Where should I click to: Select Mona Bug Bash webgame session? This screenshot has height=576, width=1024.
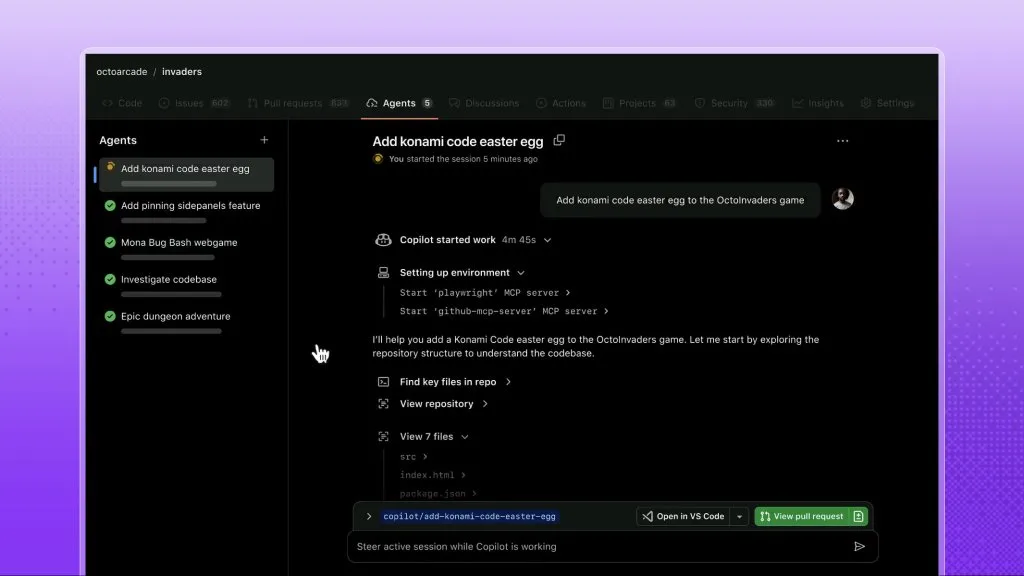pyautogui.click(x=186, y=248)
